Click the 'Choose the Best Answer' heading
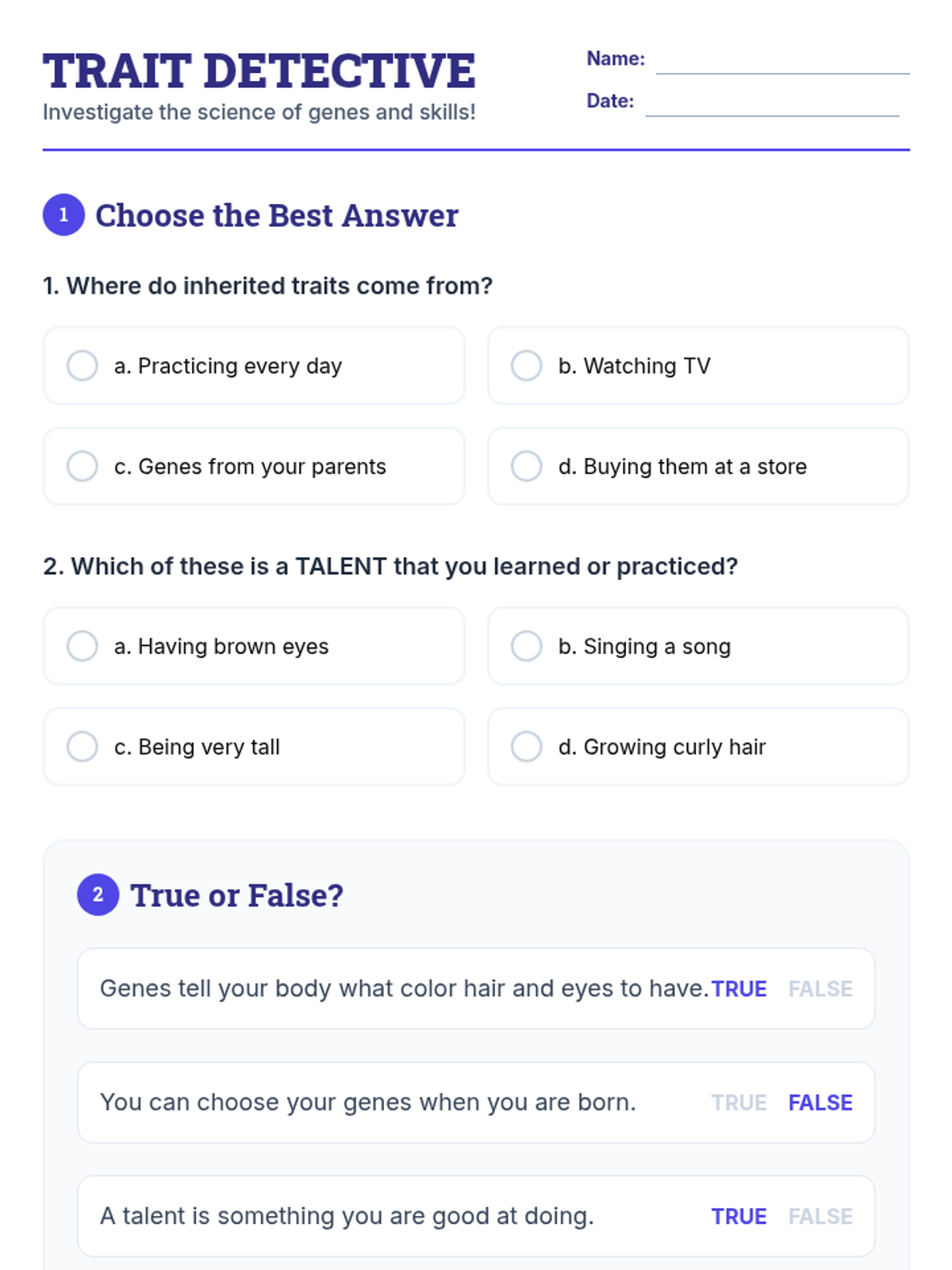952x1270 pixels. tap(277, 216)
